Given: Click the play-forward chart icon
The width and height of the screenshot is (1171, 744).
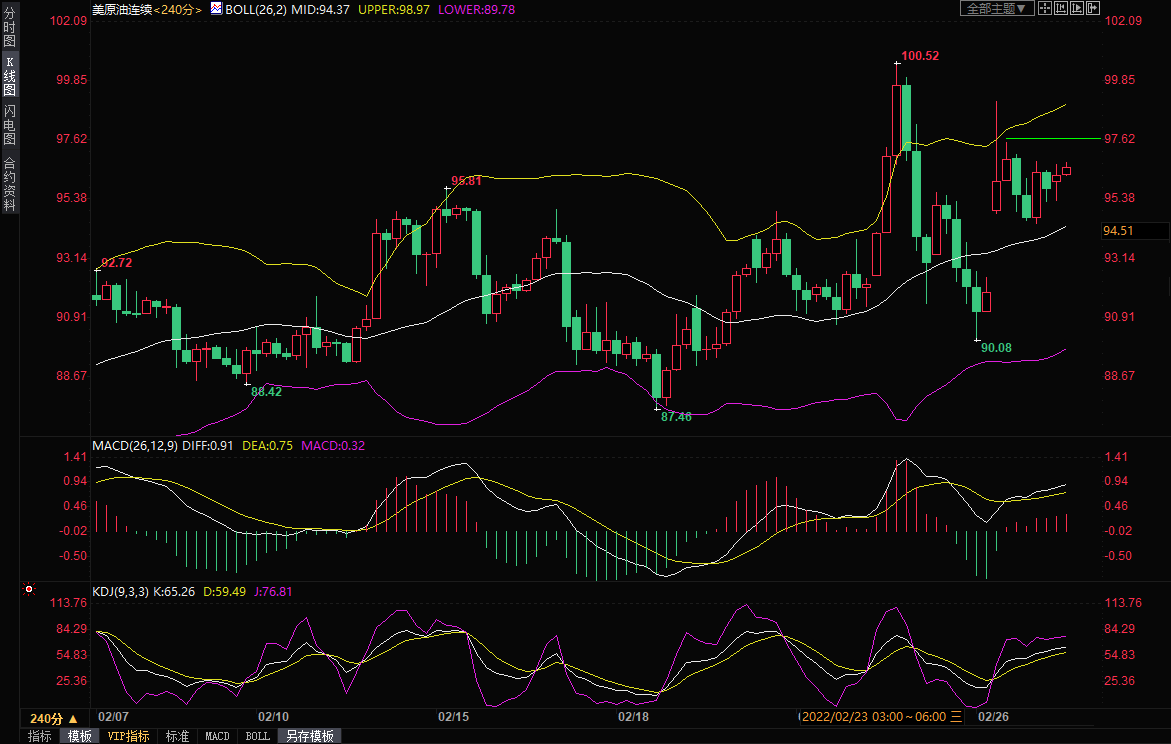Looking at the screenshot, I should tap(1077, 9).
